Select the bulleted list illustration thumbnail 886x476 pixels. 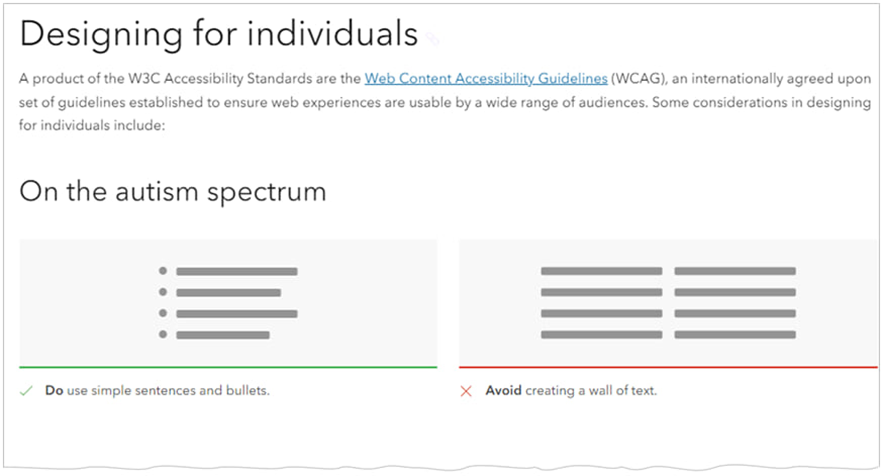click(x=228, y=303)
